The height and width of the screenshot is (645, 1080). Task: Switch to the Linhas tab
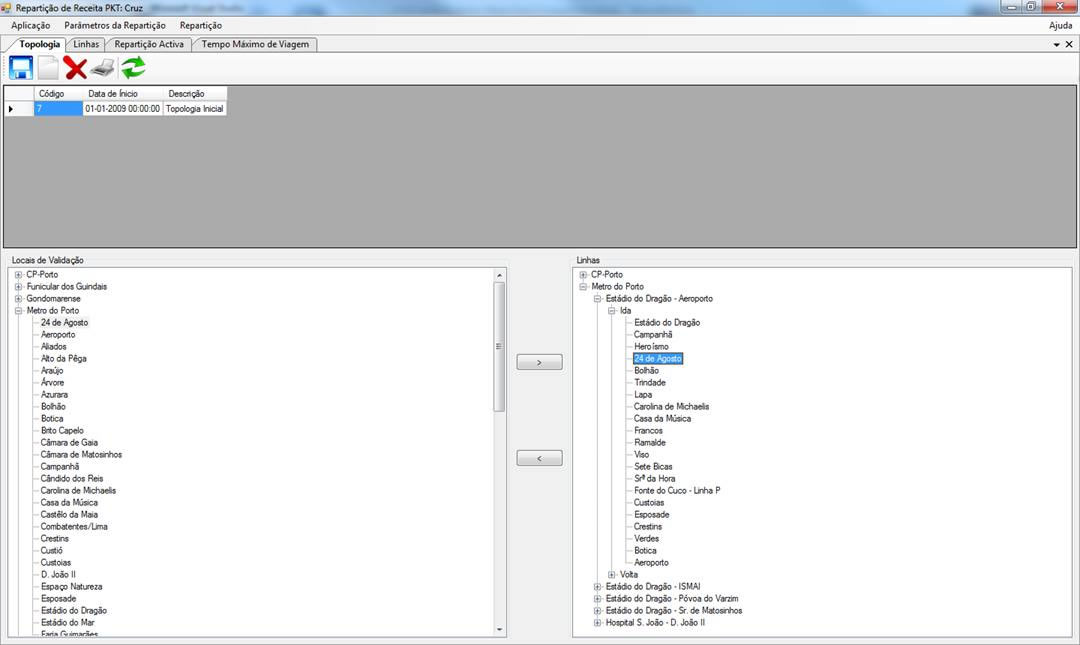click(x=87, y=44)
